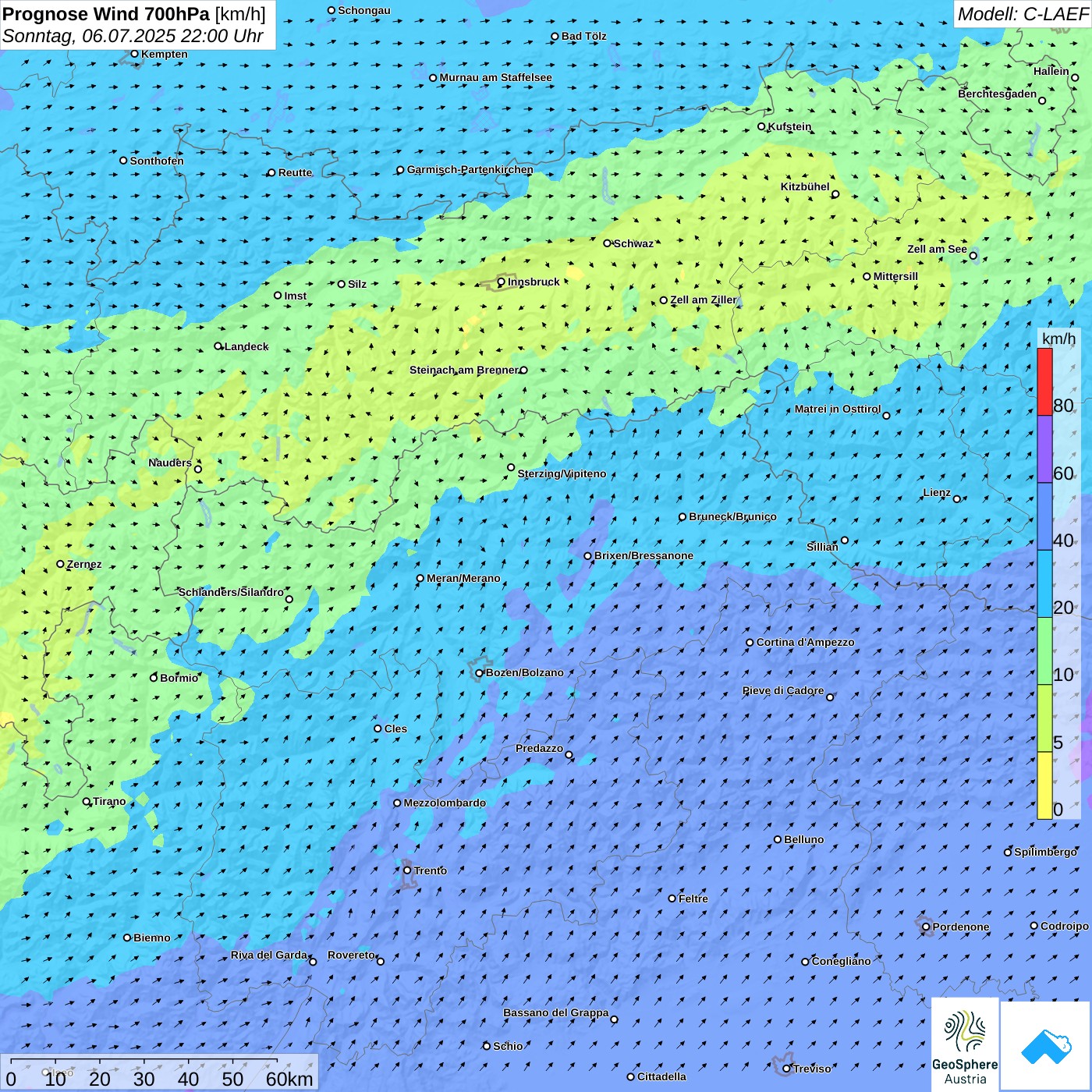Image resolution: width=1092 pixels, height=1092 pixels.
Task: Select the yellow legend band between 0 and 5
Action: 1044,785
